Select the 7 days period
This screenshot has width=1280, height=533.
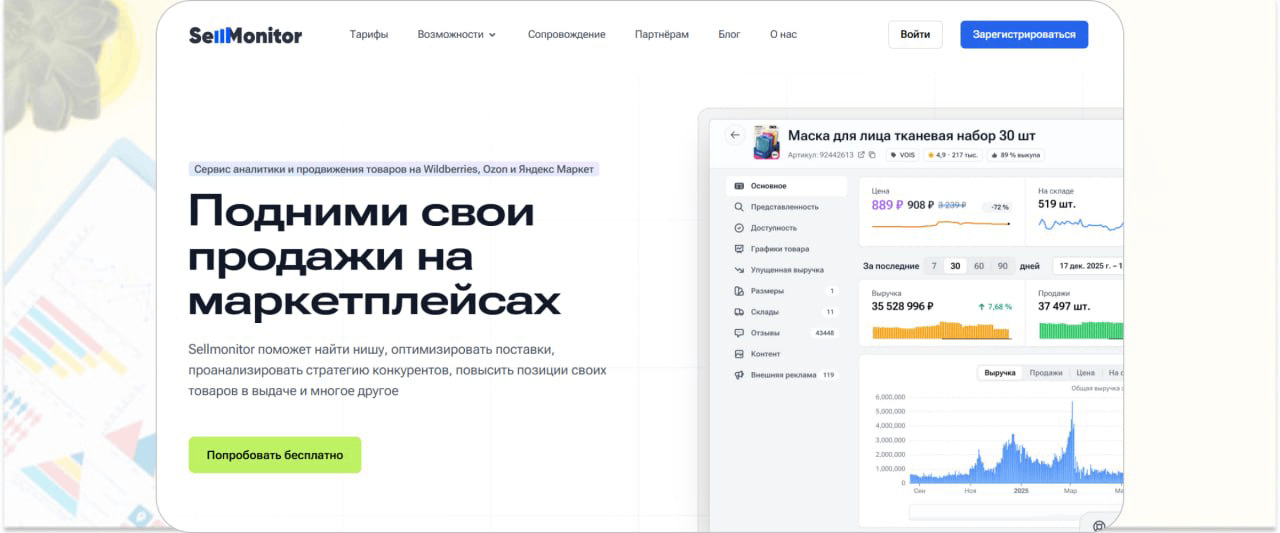(x=933, y=266)
